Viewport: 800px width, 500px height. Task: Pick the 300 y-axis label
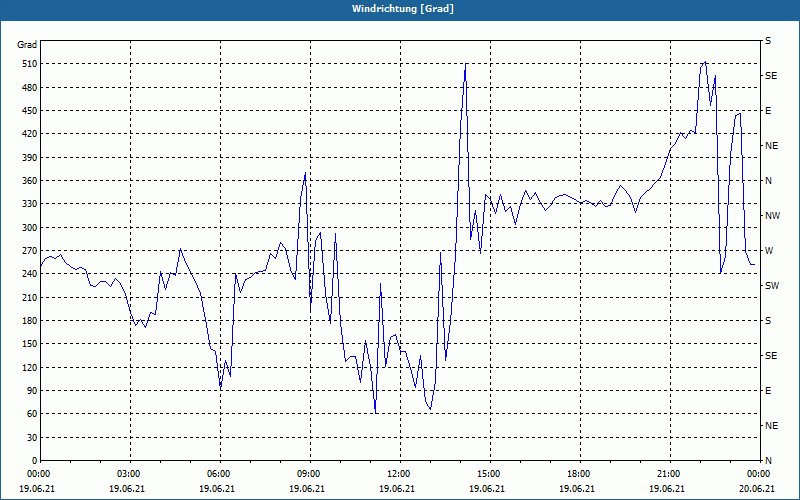30,228
